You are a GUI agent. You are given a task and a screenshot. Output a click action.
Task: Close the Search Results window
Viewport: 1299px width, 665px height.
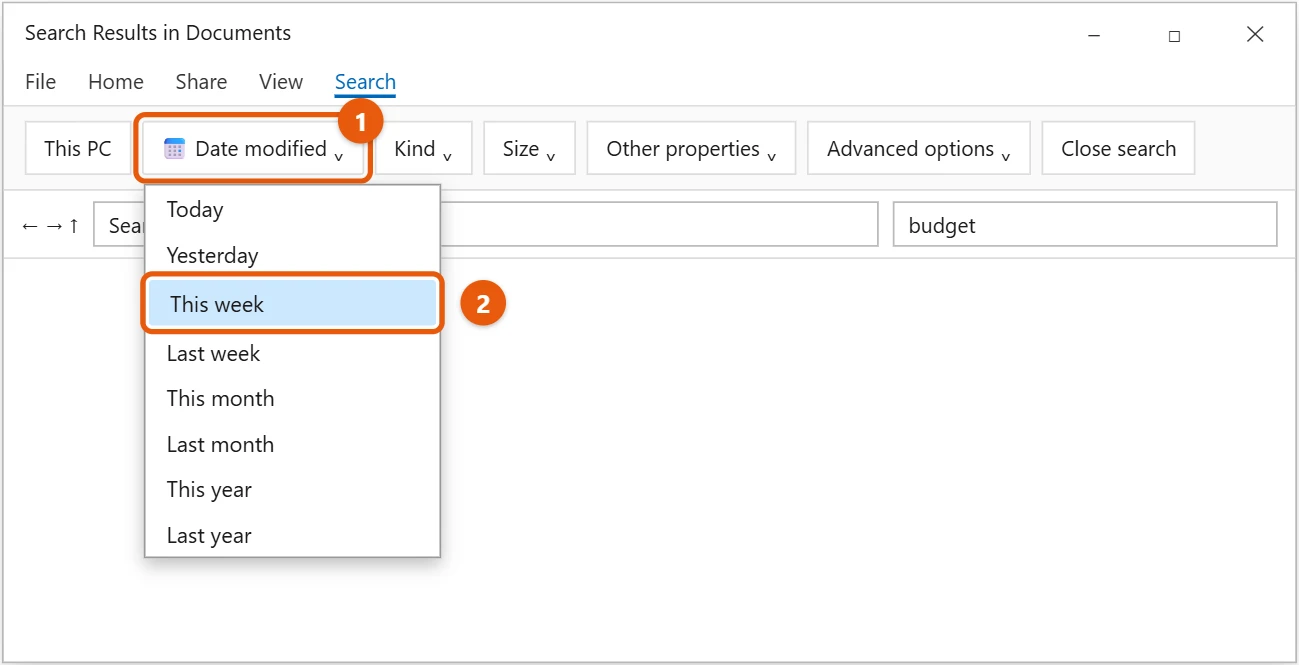pos(1255,35)
